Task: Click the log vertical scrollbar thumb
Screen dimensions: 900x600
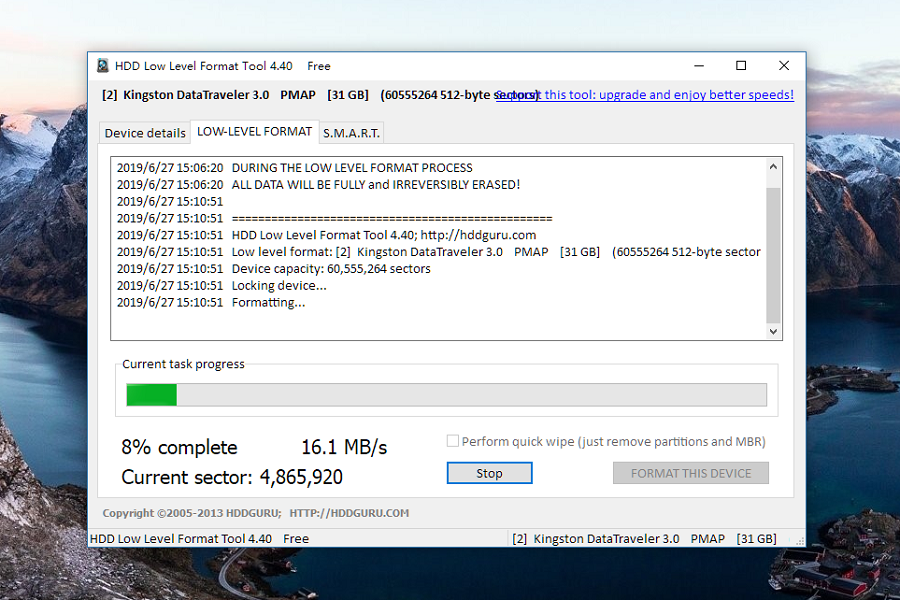Action: point(773,255)
